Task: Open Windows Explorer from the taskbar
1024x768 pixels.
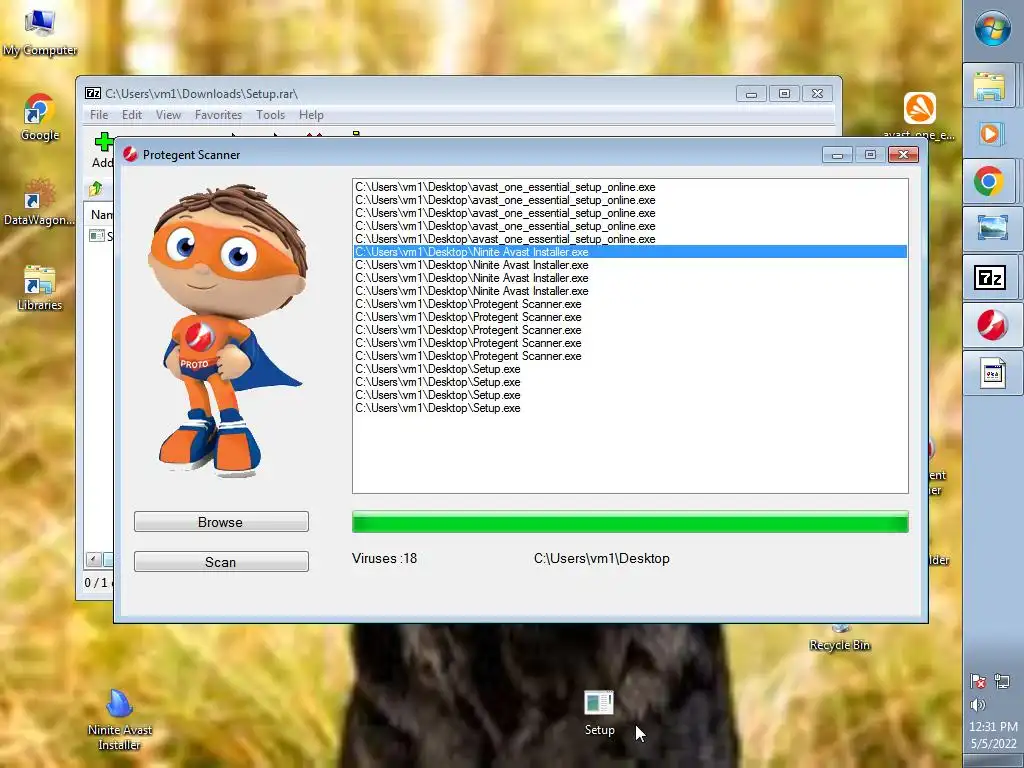Action: click(x=989, y=86)
